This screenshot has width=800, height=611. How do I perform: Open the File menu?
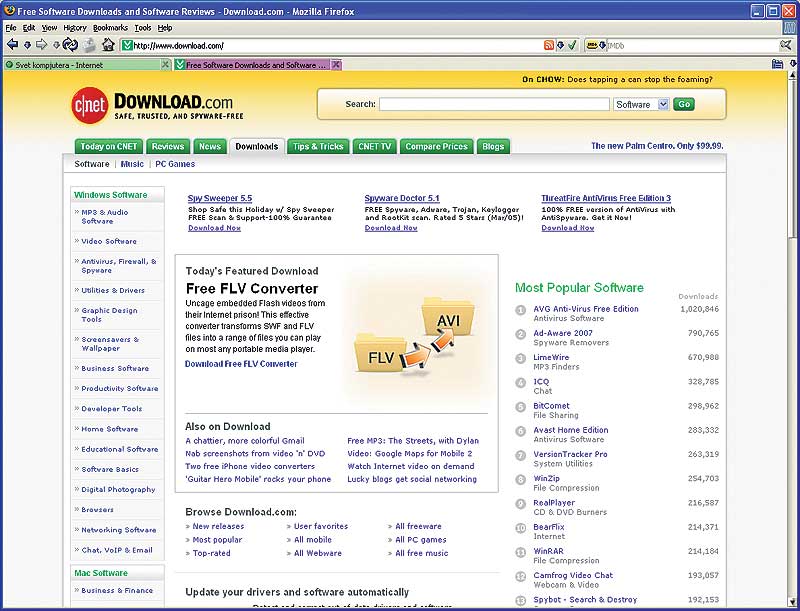11,28
